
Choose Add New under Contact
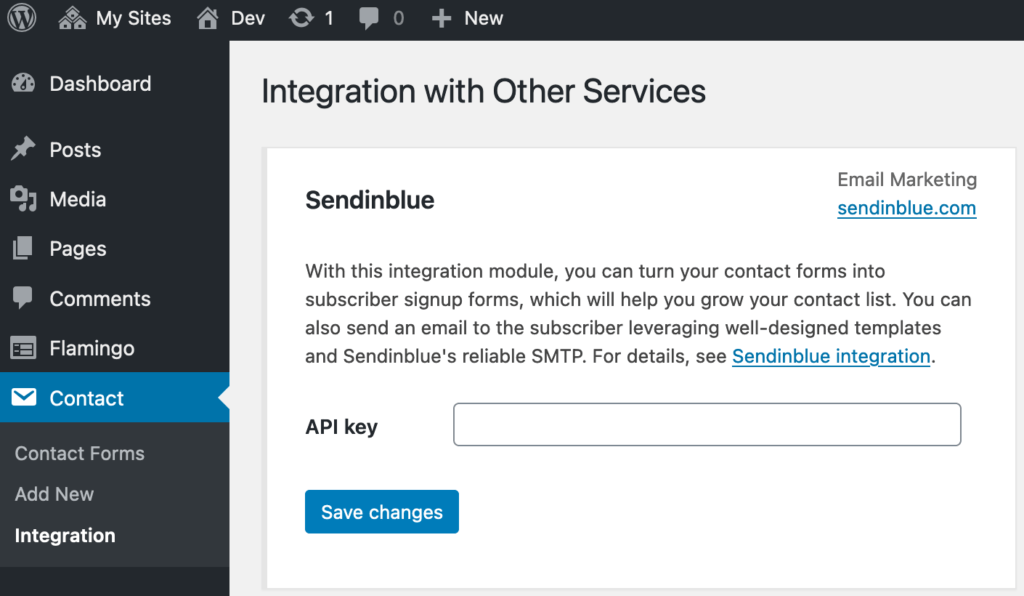click(54, 494)
